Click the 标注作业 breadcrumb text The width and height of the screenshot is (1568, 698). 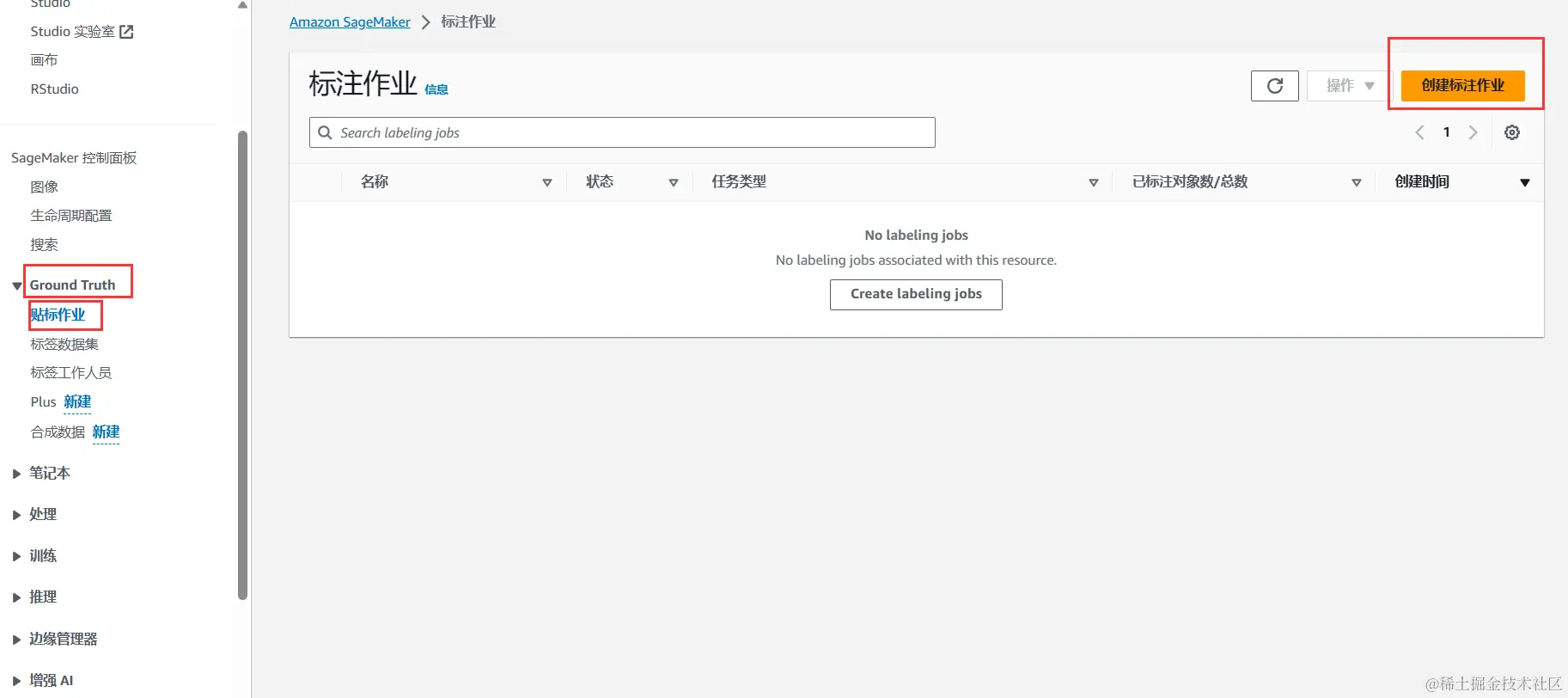(468, 21)
